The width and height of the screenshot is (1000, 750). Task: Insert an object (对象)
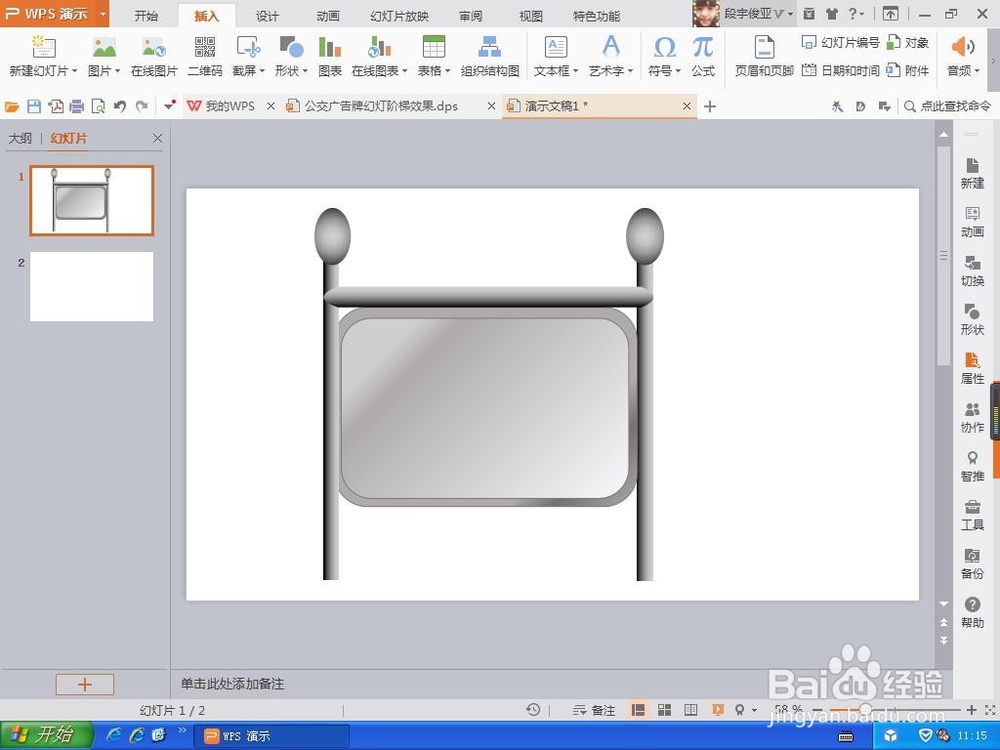click(x=908, y=43)
